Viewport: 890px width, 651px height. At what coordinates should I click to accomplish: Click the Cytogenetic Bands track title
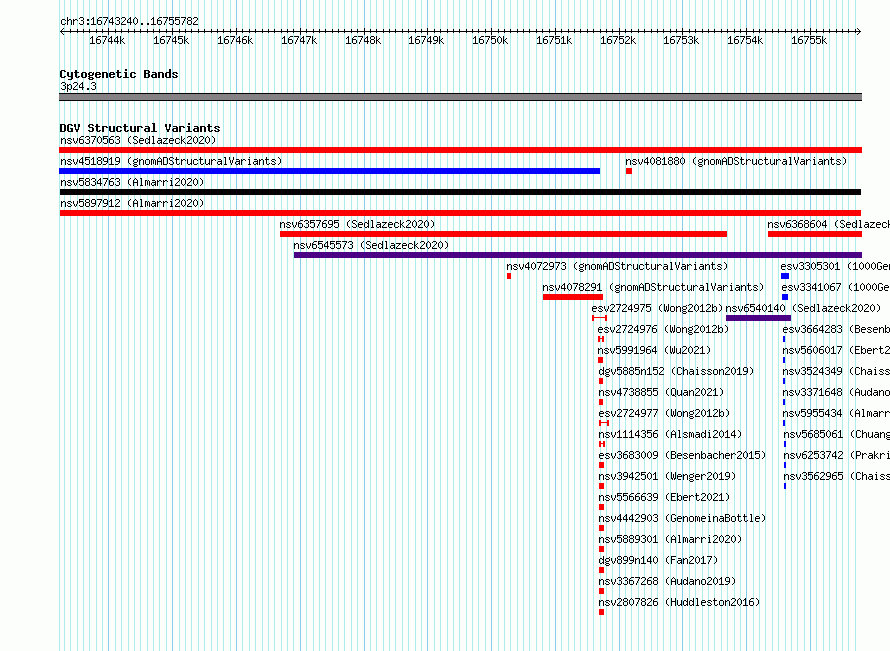pos(119,74)
